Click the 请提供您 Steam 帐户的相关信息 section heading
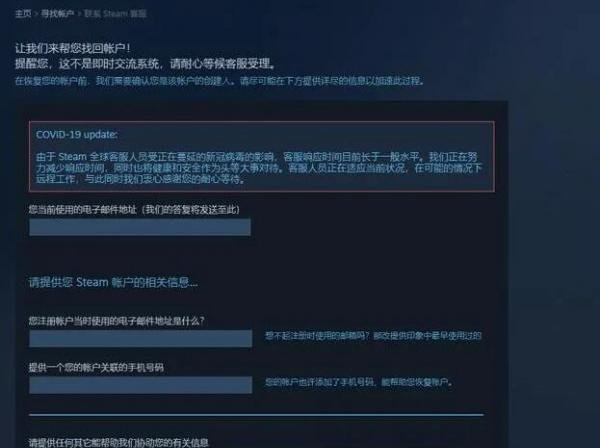This screenshot has width=600, height=448. [113, 282]
